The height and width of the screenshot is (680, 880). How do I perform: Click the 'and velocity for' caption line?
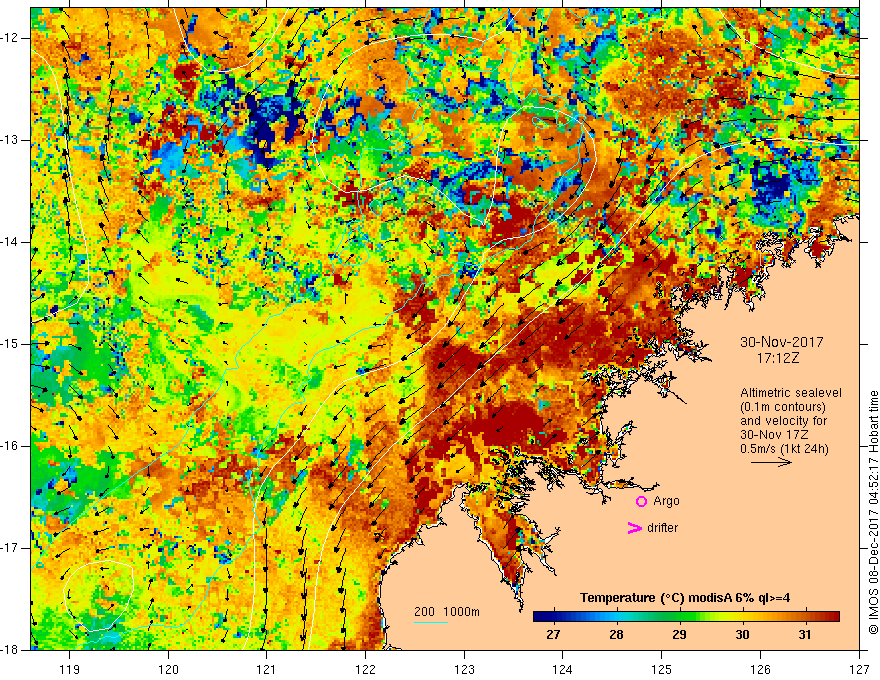[783, 421]
